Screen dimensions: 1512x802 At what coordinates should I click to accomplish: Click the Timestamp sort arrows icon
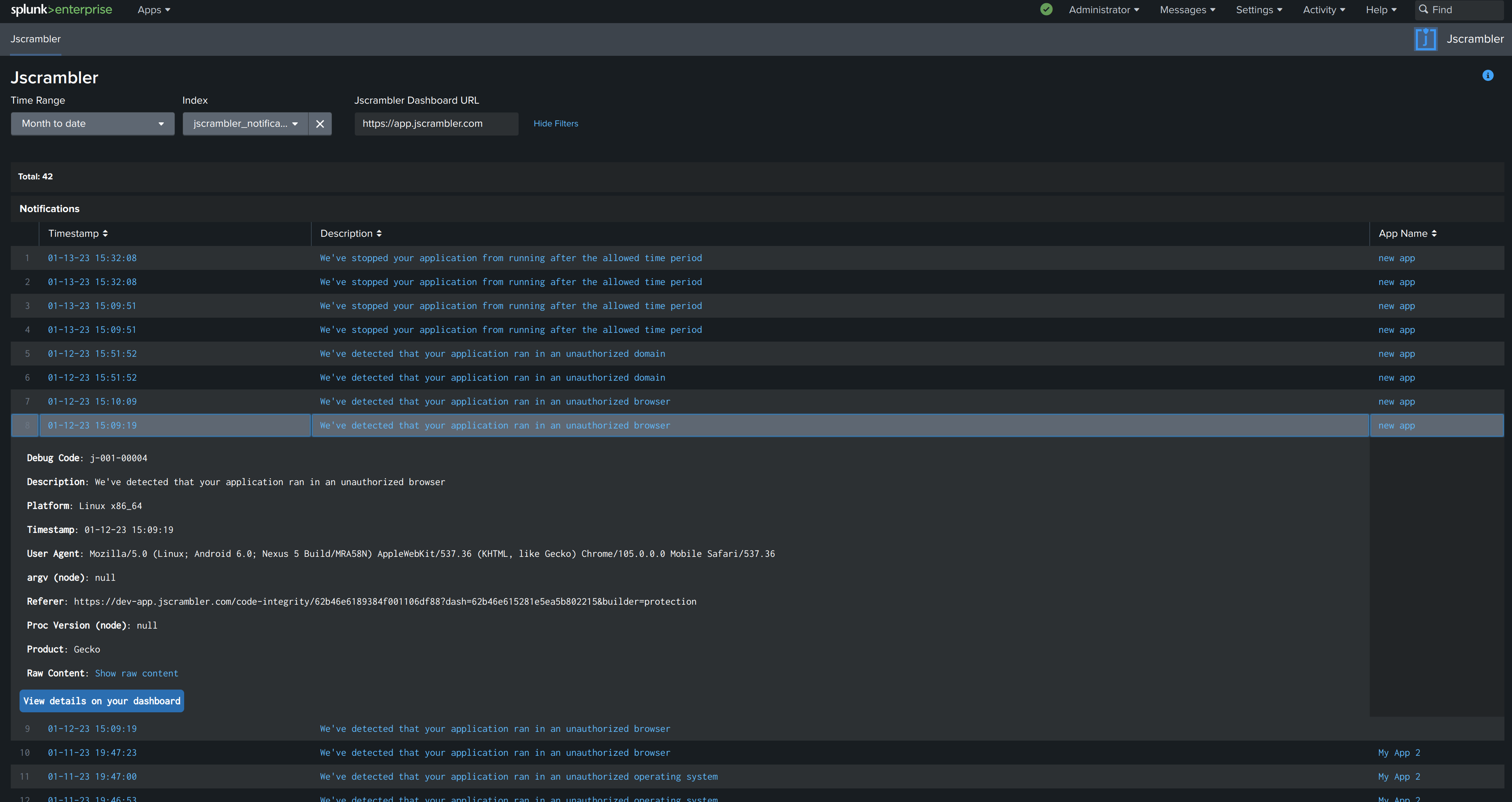[105, 234]
